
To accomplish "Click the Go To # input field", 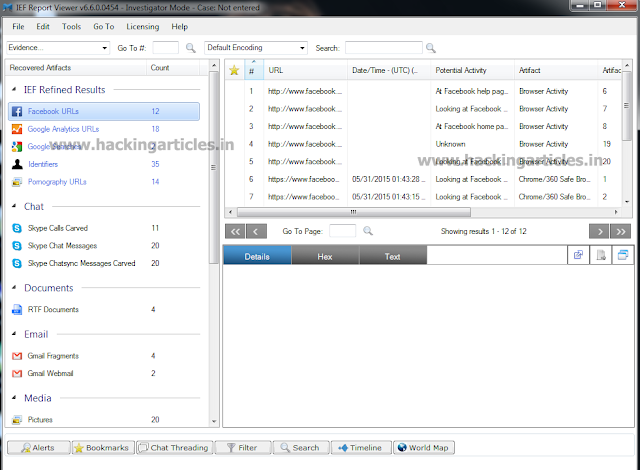I will [x=166, y=48].
